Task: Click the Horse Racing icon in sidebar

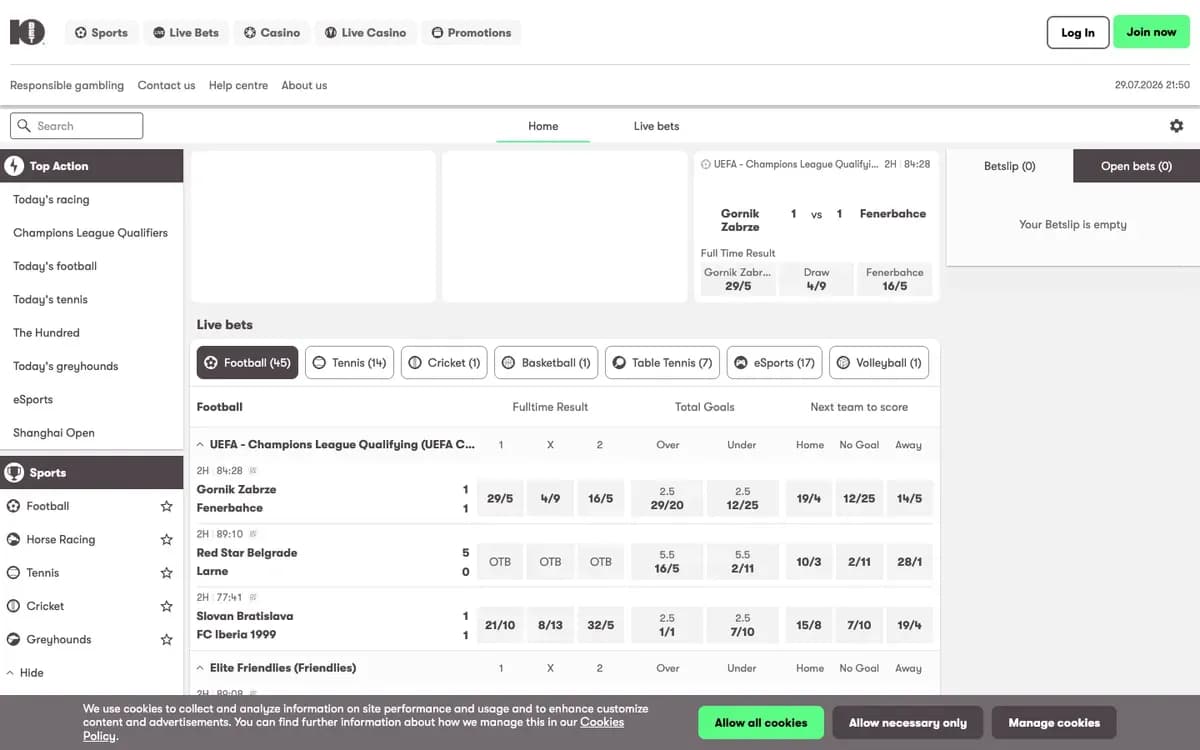Action: [x=14, y=539]
